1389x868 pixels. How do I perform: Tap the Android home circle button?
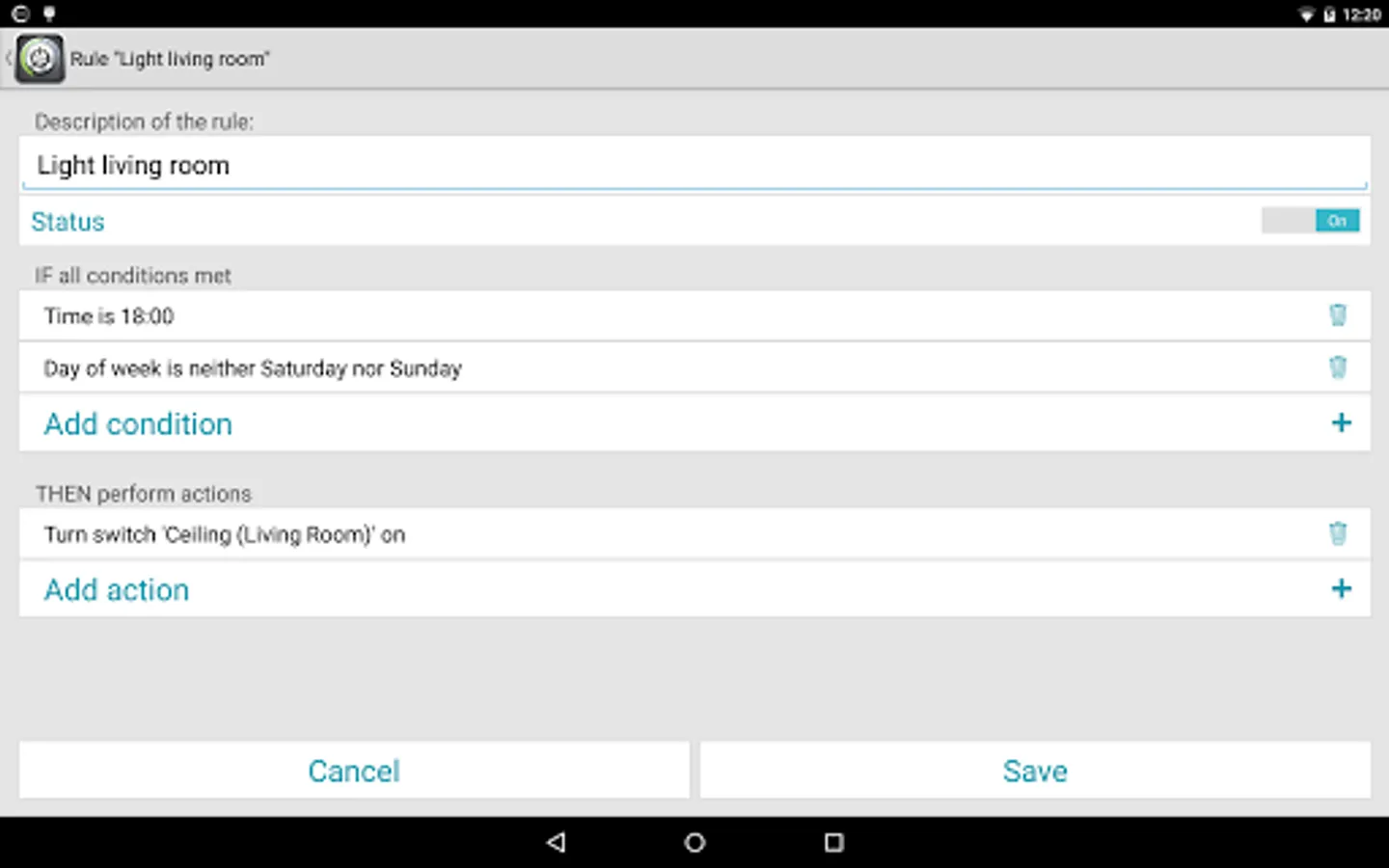(x=694, y=842)
